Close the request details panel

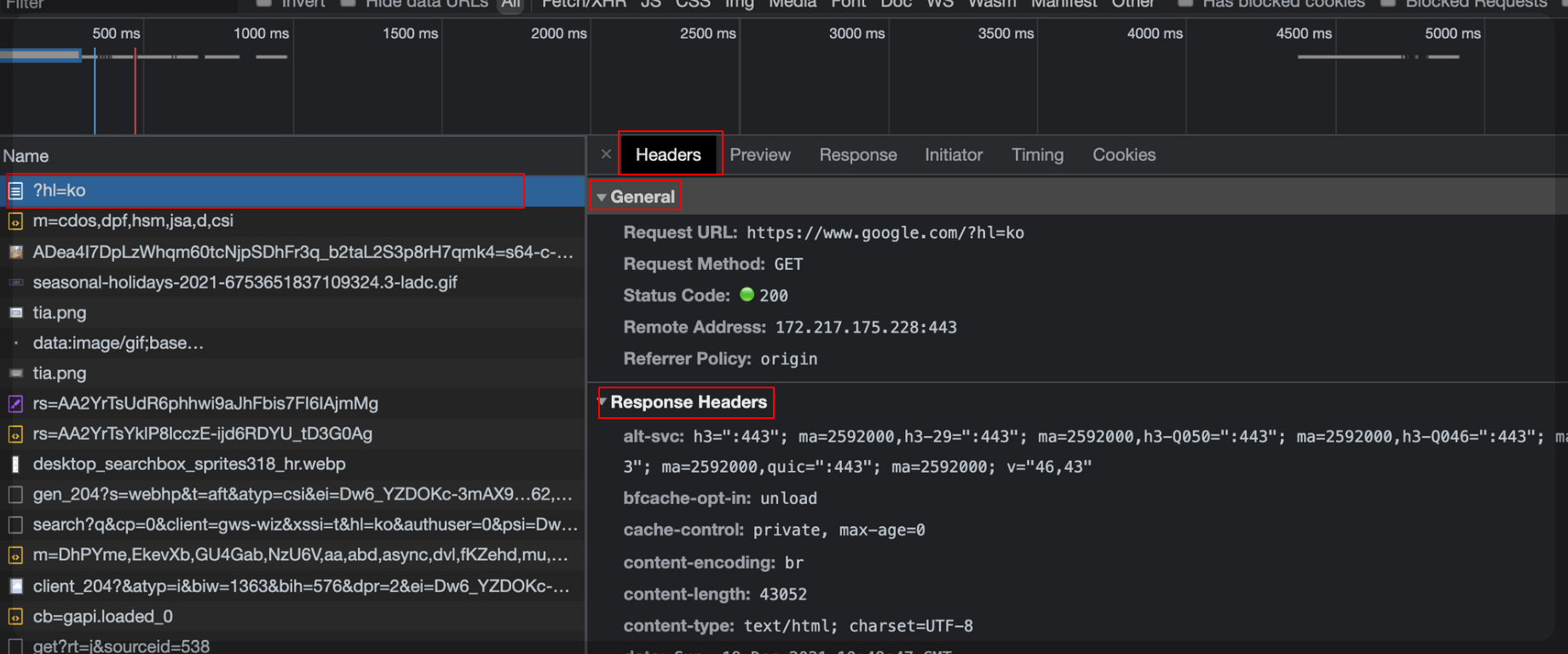[x=606, y=154]
